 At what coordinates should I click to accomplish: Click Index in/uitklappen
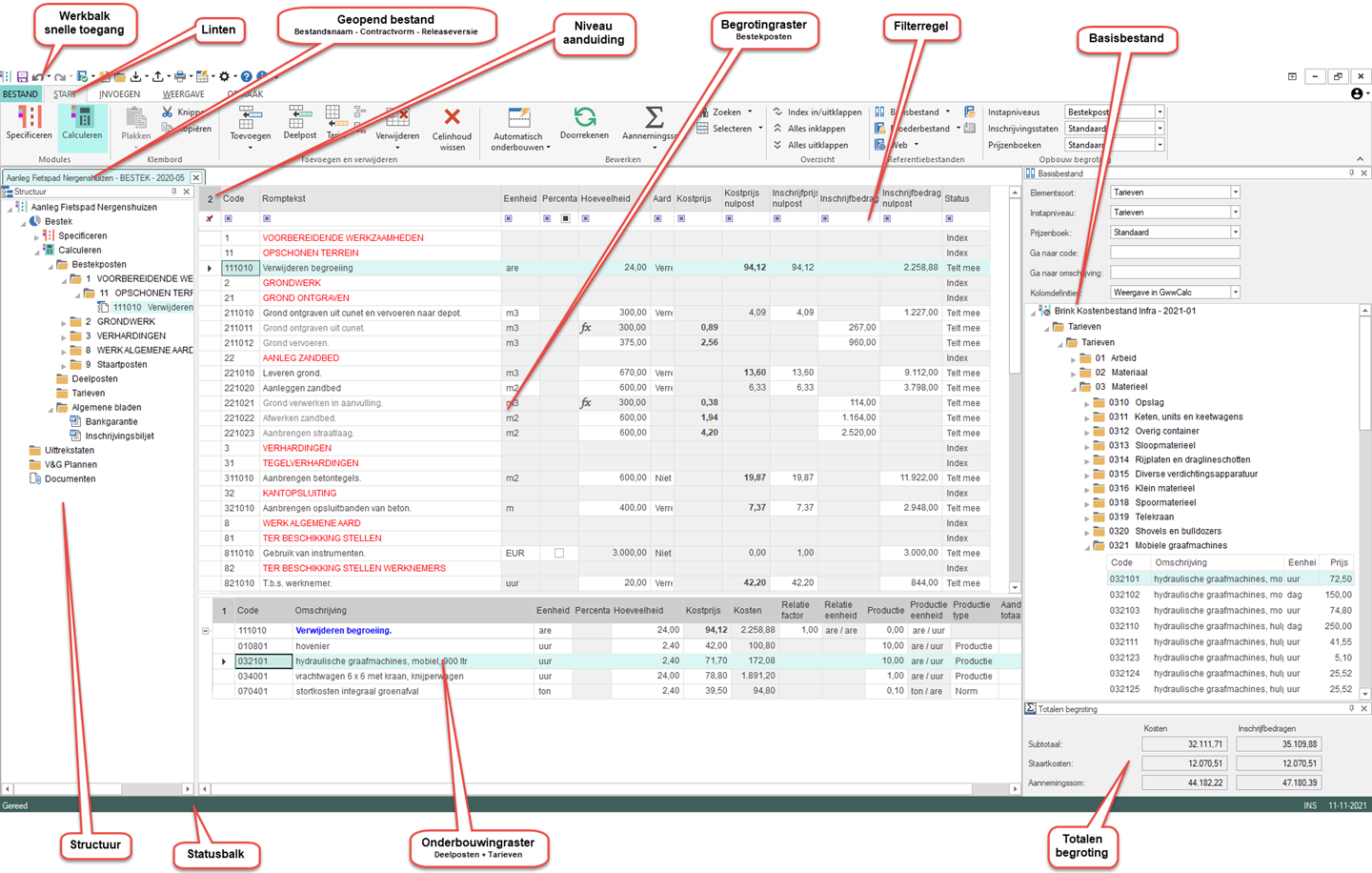pyautogui.click(x=817, y=112)
